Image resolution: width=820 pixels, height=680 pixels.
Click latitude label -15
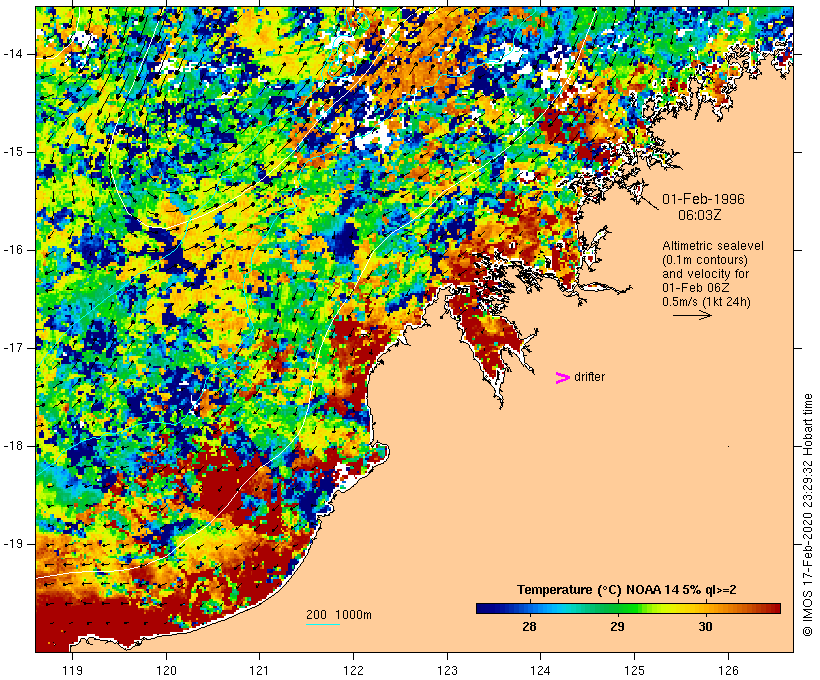tap(13, 152)
